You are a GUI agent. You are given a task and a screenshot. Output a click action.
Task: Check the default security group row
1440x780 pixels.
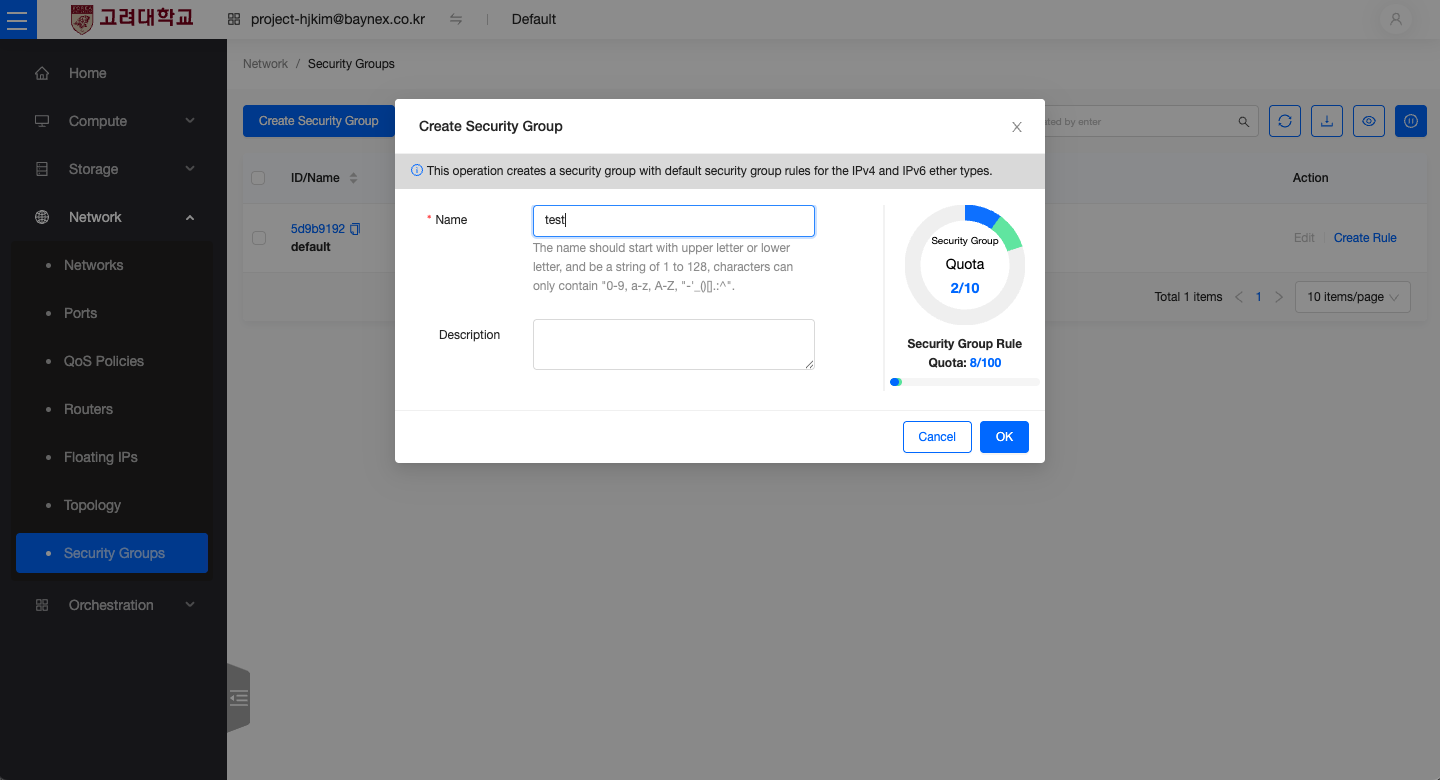click(x=259, y=238)
